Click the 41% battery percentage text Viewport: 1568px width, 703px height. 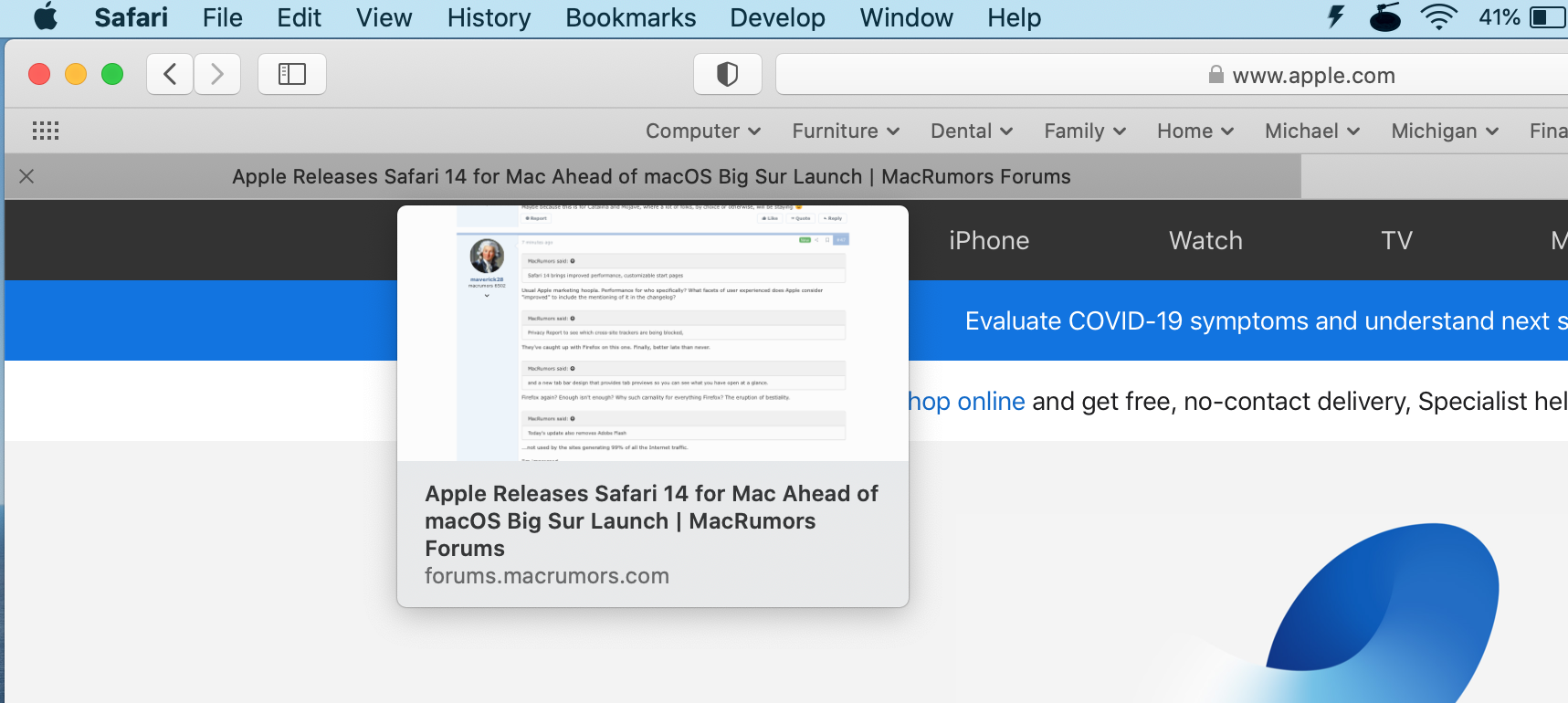(x=1500, y=17)
